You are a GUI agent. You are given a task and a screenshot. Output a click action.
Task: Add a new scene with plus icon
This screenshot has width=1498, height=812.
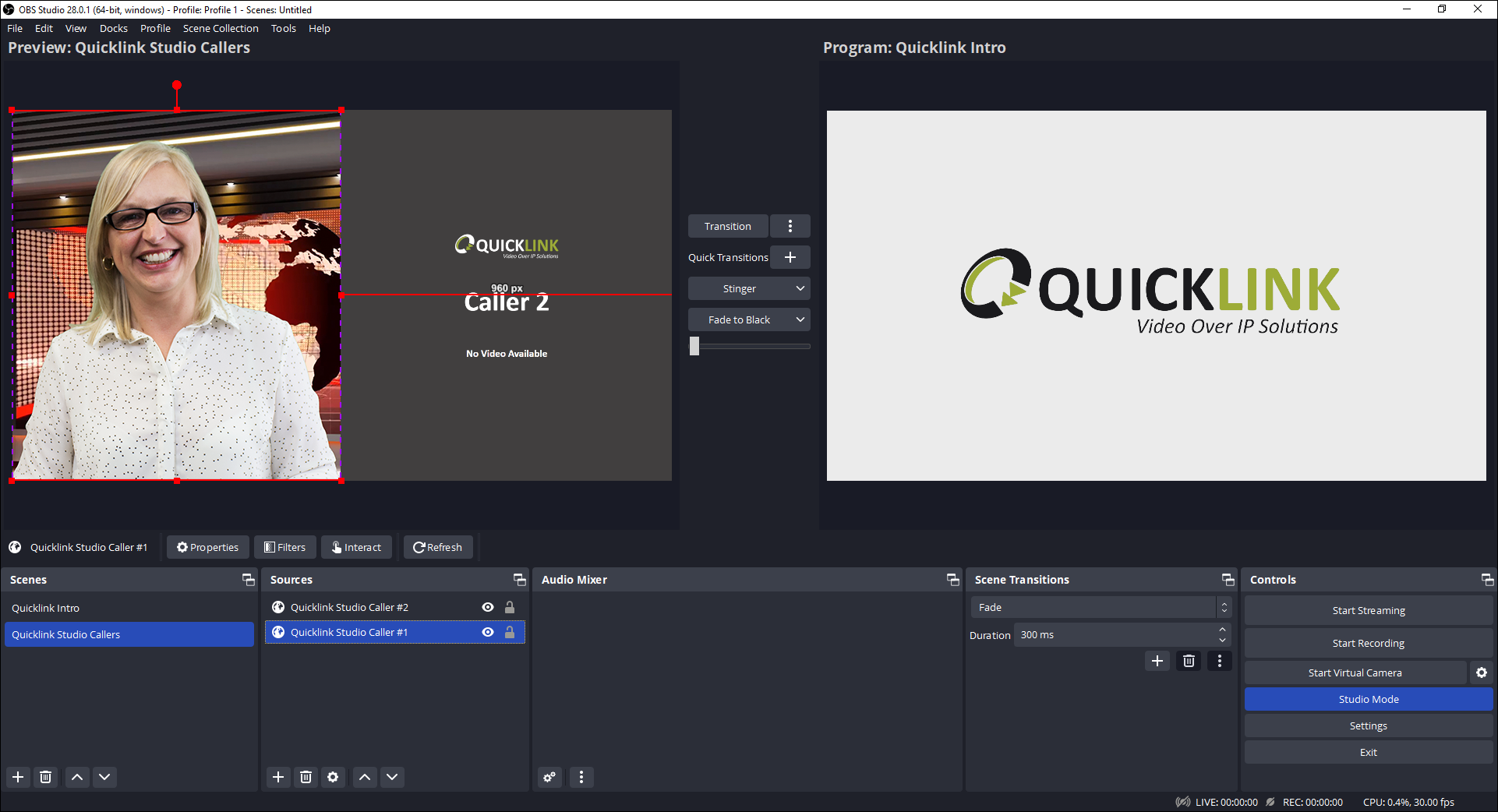(x=18, y=777)
